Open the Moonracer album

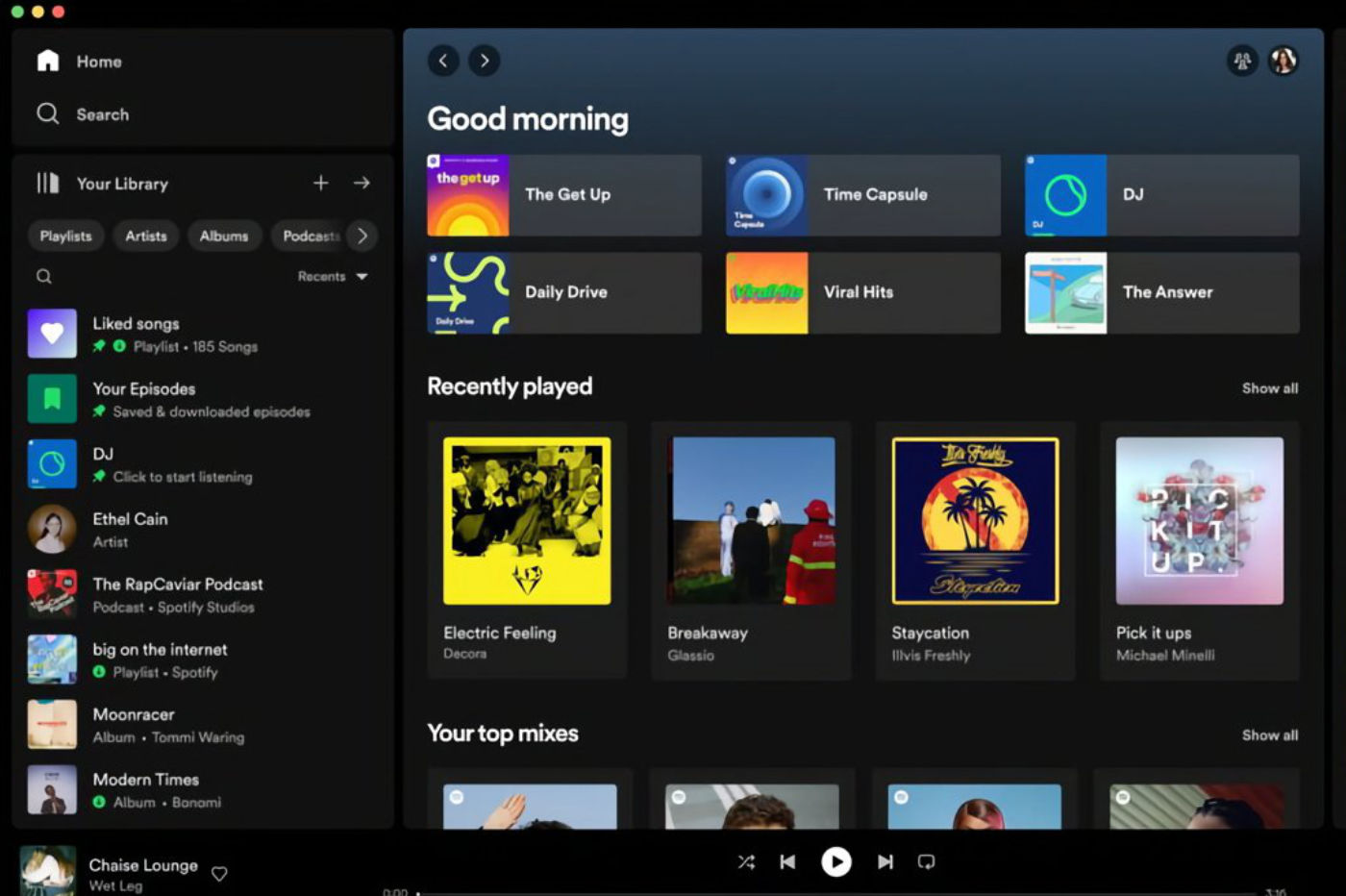202,725
